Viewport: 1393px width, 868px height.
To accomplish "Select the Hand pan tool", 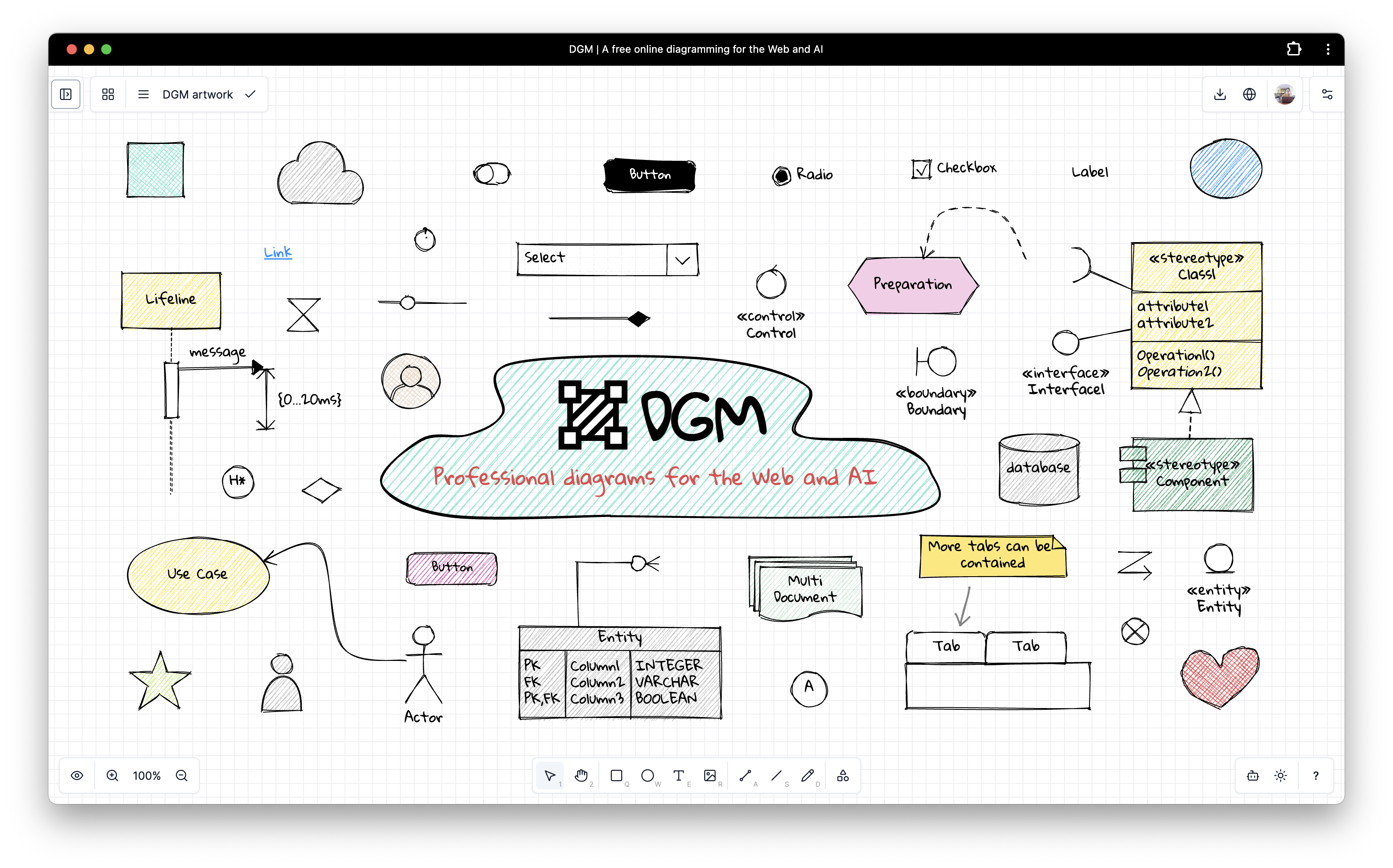I will [x=581, y=775].
